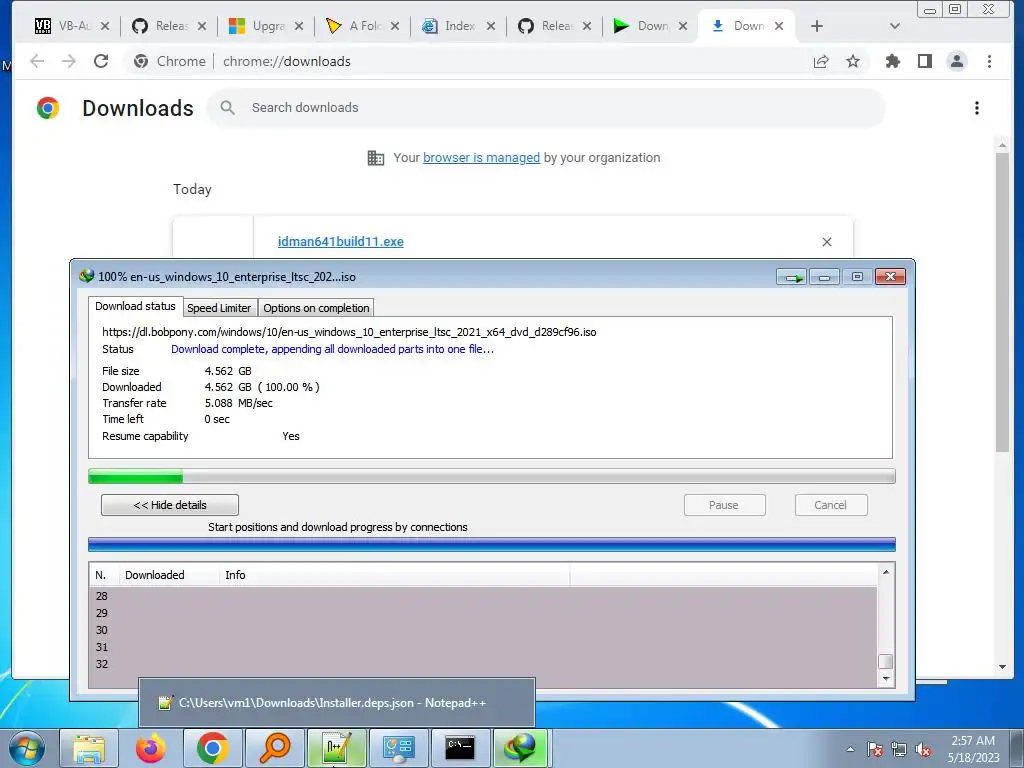Toggle the Chrome side panel
This screenshot has width=1024, height=768.
[925, 61]
